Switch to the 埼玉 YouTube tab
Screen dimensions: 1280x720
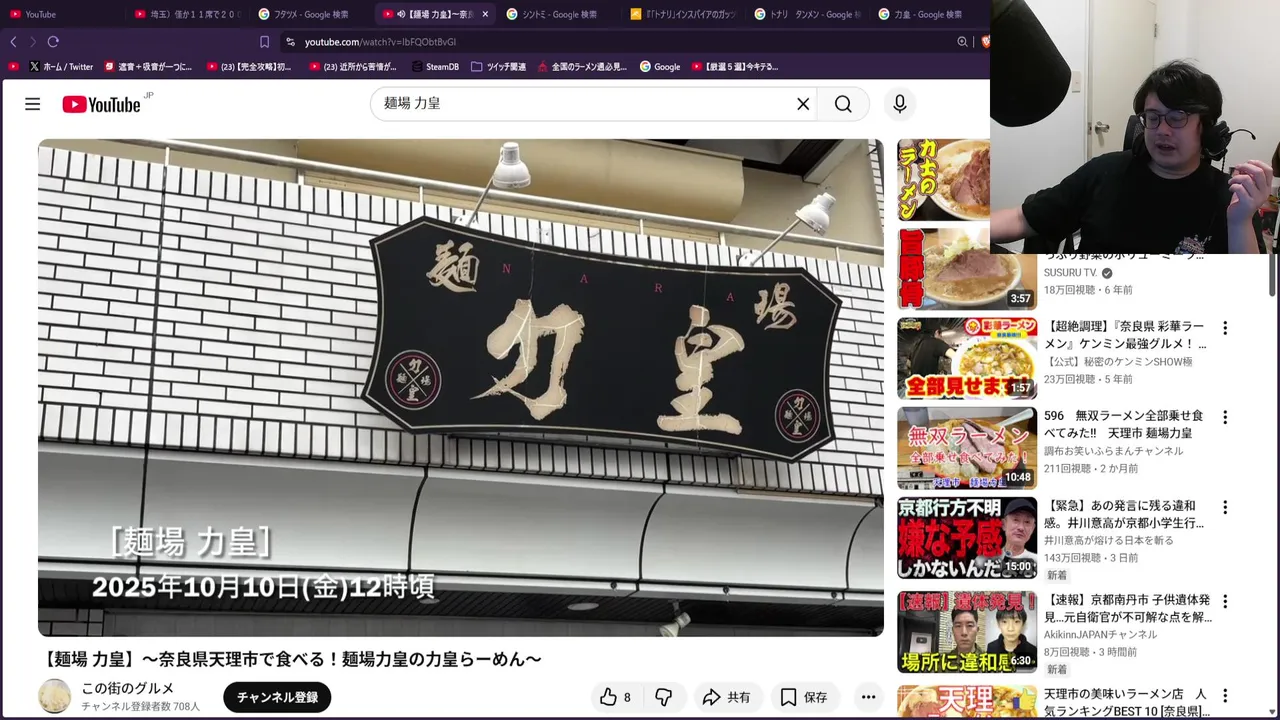186,14
